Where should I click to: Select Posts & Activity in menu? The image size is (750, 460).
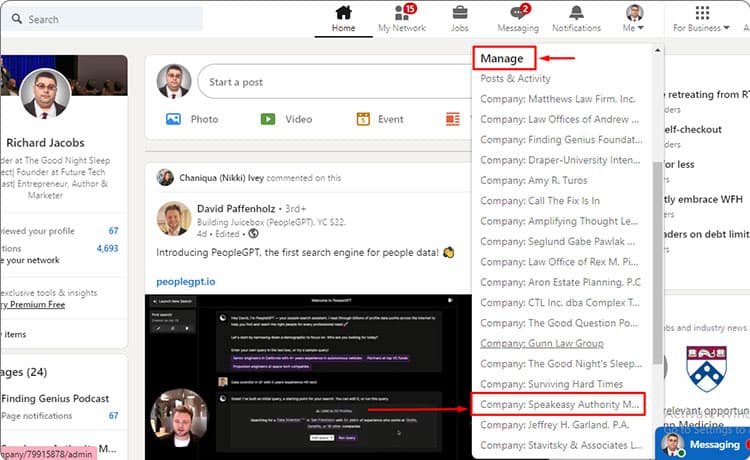(515, 78)
